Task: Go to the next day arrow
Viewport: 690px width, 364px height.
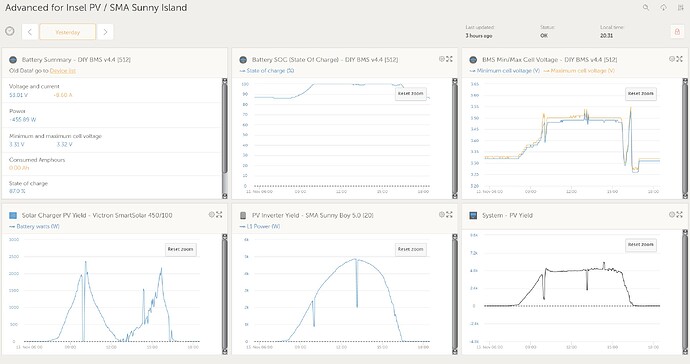Action: (x=105, y=32)
